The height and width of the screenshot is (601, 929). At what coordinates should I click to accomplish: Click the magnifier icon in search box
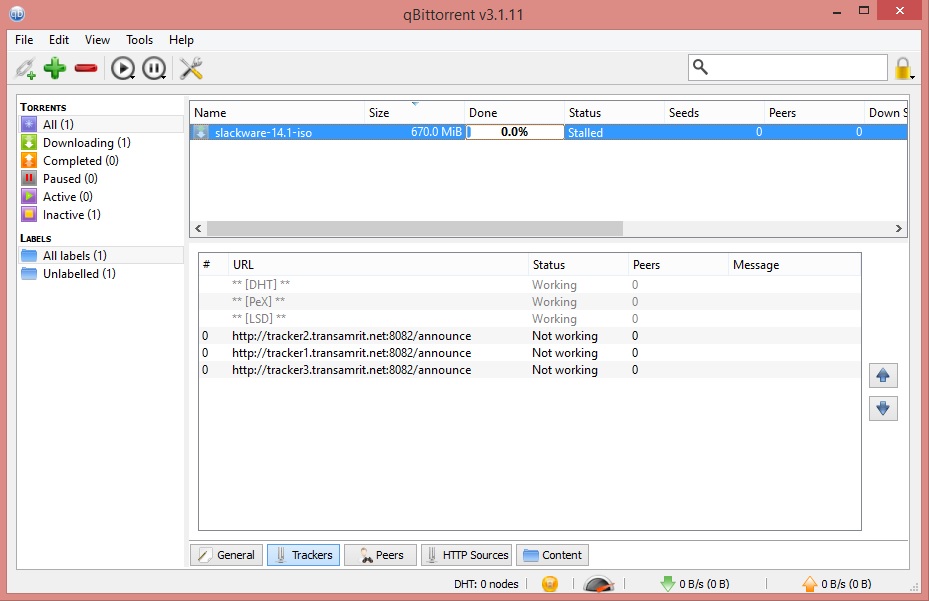click(700, 67)
